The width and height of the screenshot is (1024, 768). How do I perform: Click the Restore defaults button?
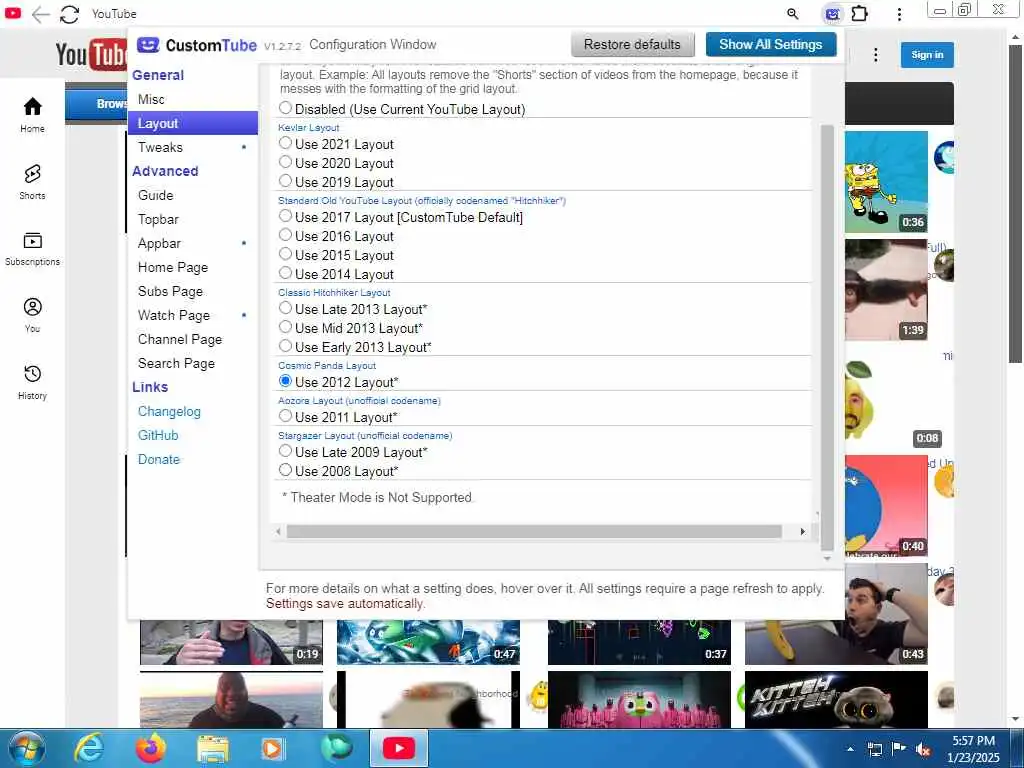(x=632, y=44)
